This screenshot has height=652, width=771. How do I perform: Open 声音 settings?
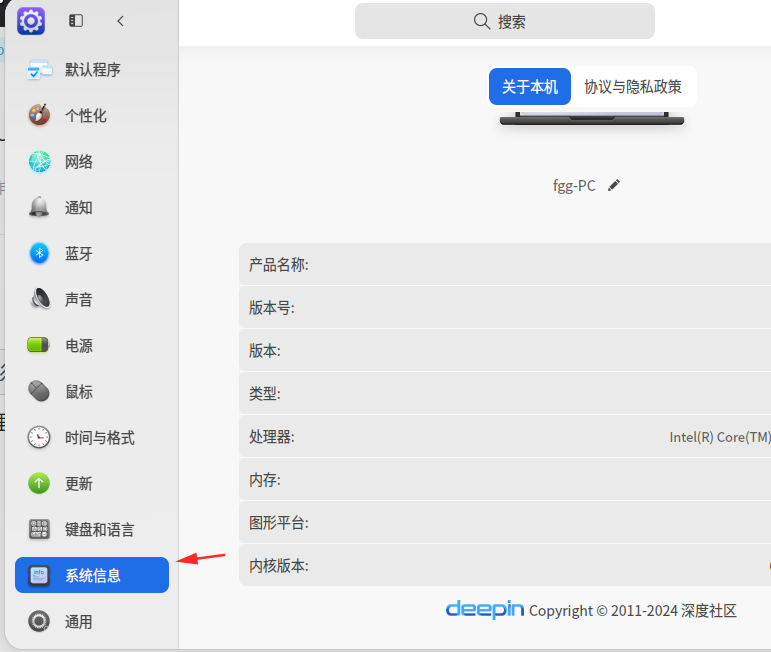pos(92,299)
